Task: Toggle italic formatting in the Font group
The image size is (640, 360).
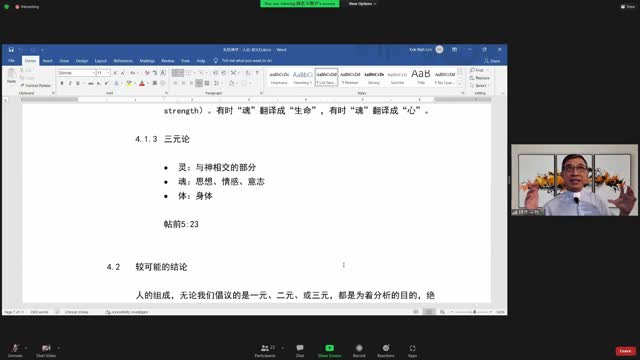Action: tap(70, 83)
